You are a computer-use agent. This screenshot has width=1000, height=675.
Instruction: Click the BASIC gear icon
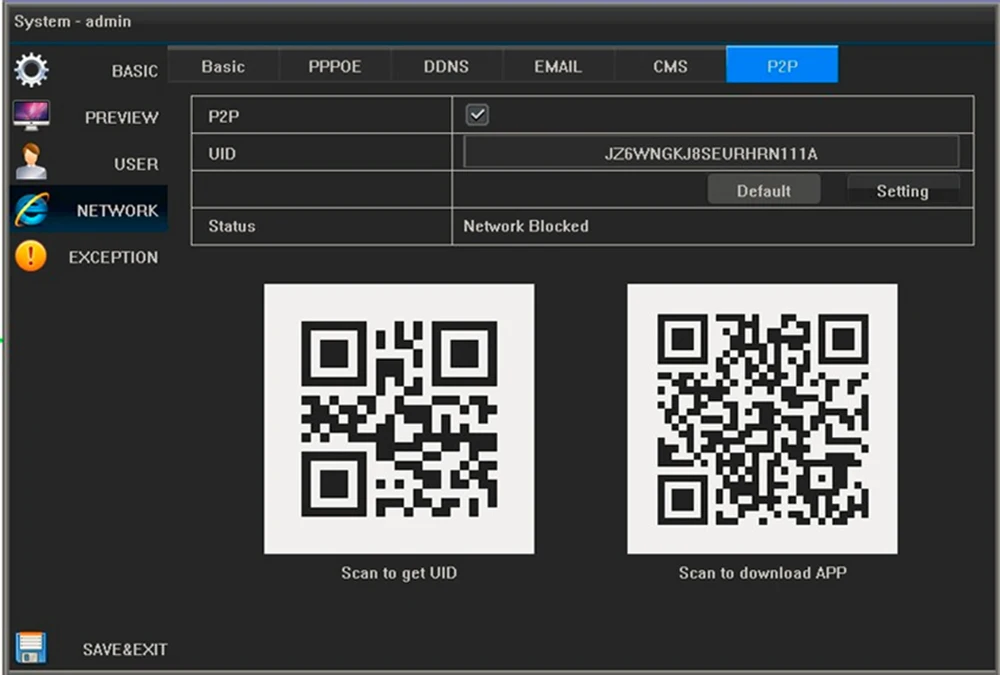click(x=31, y=70)
